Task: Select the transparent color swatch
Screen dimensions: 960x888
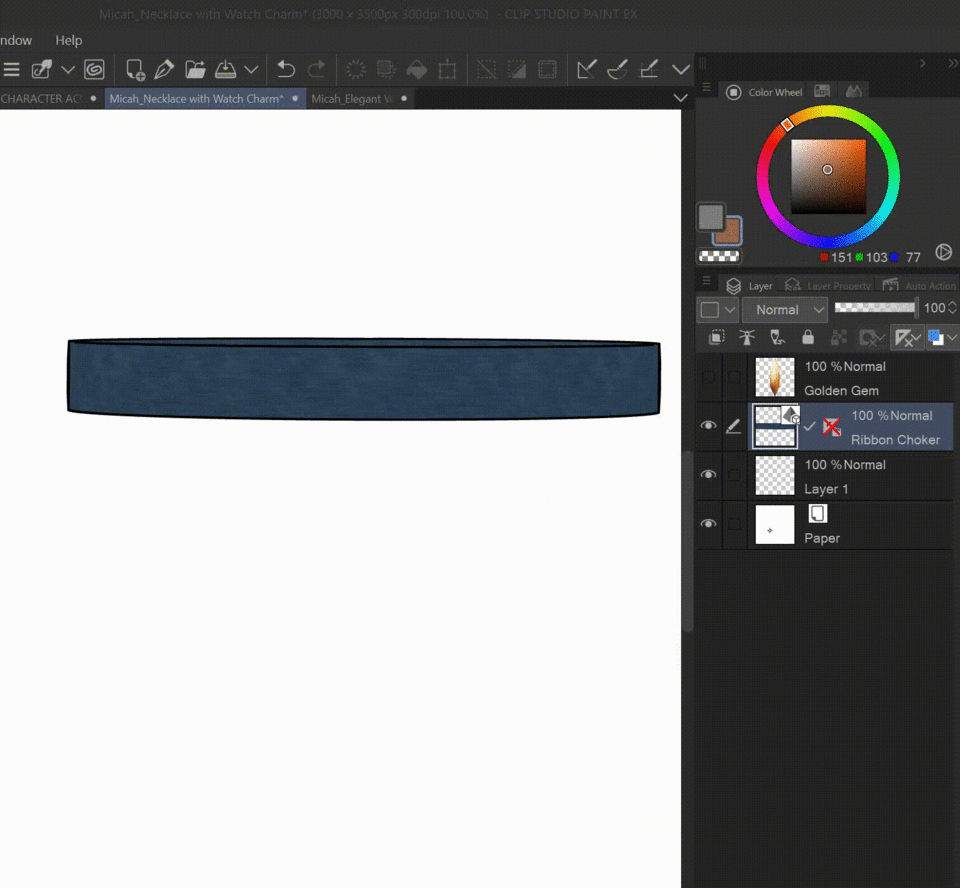Action: click(718, 256)
